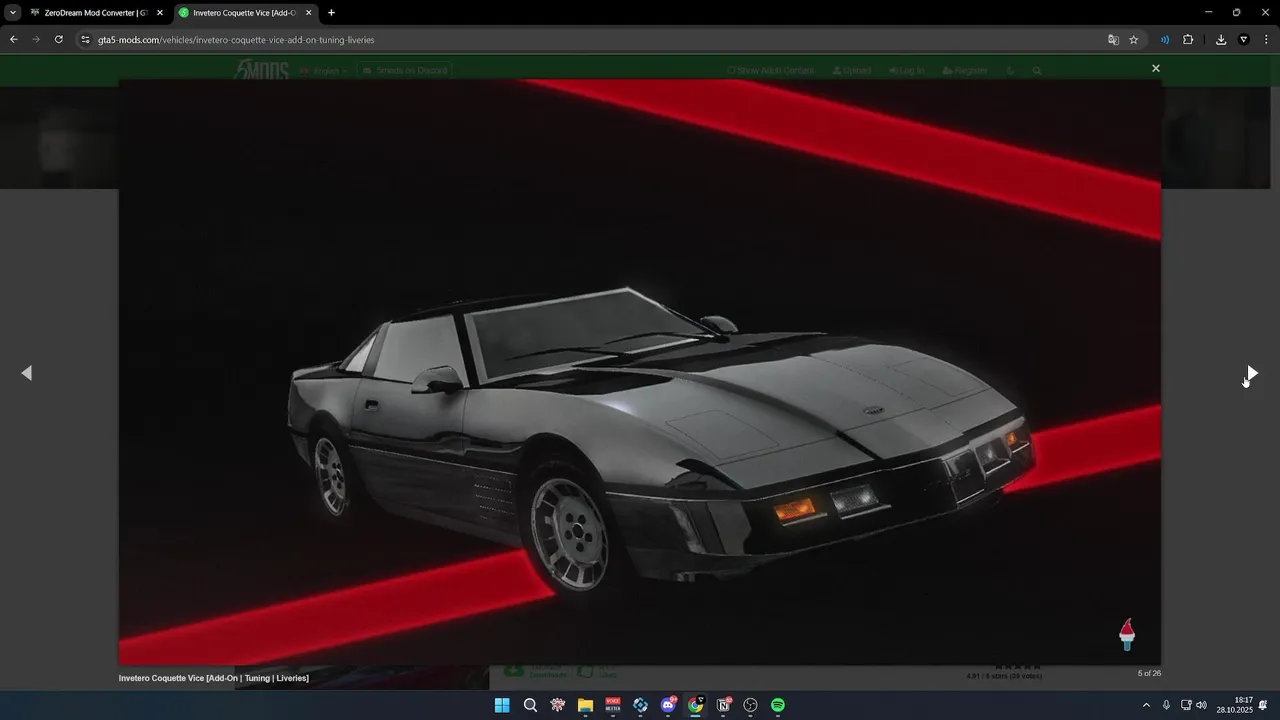Close the Invetero Coquette Vice tab

click(x=309, y=12)
